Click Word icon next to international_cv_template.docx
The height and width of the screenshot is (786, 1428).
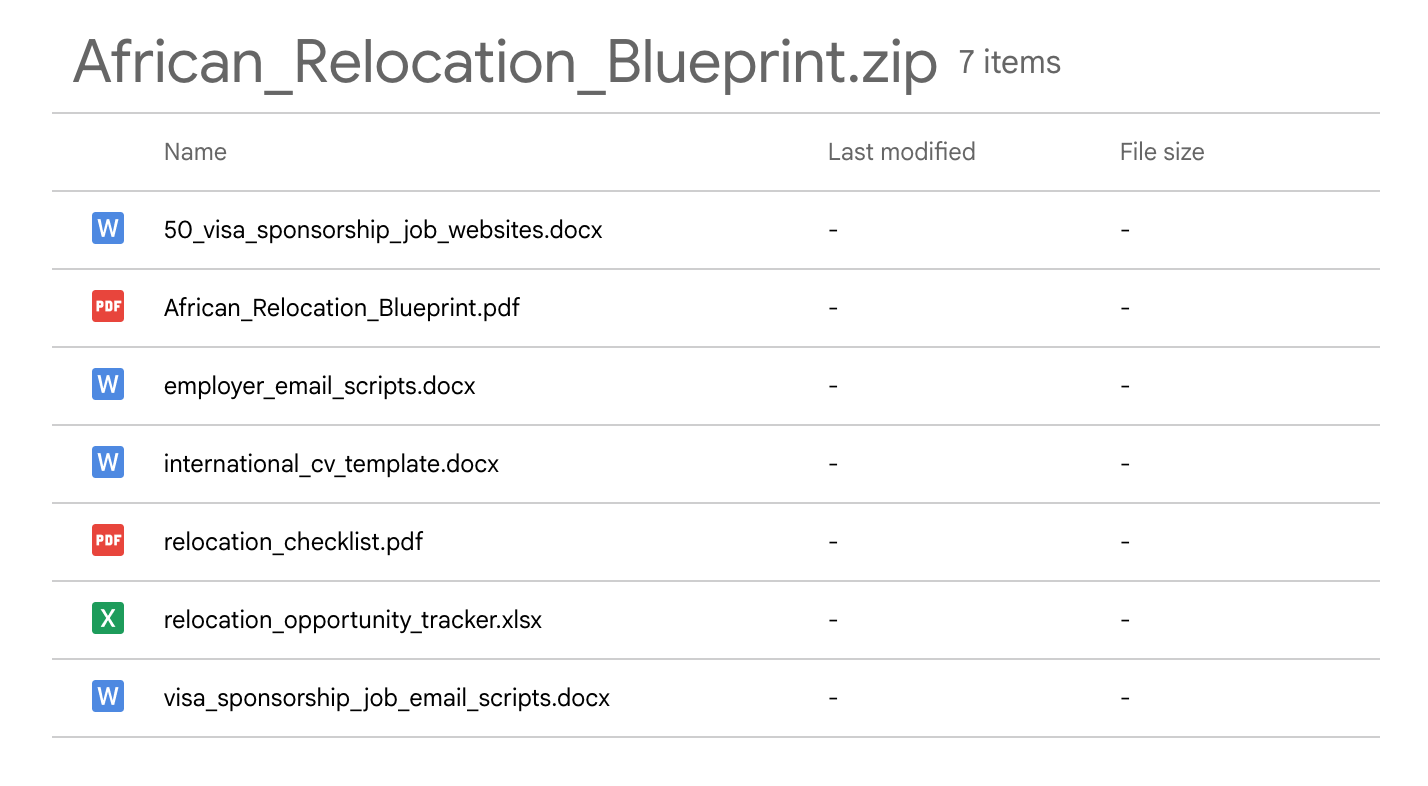[108, 463]
